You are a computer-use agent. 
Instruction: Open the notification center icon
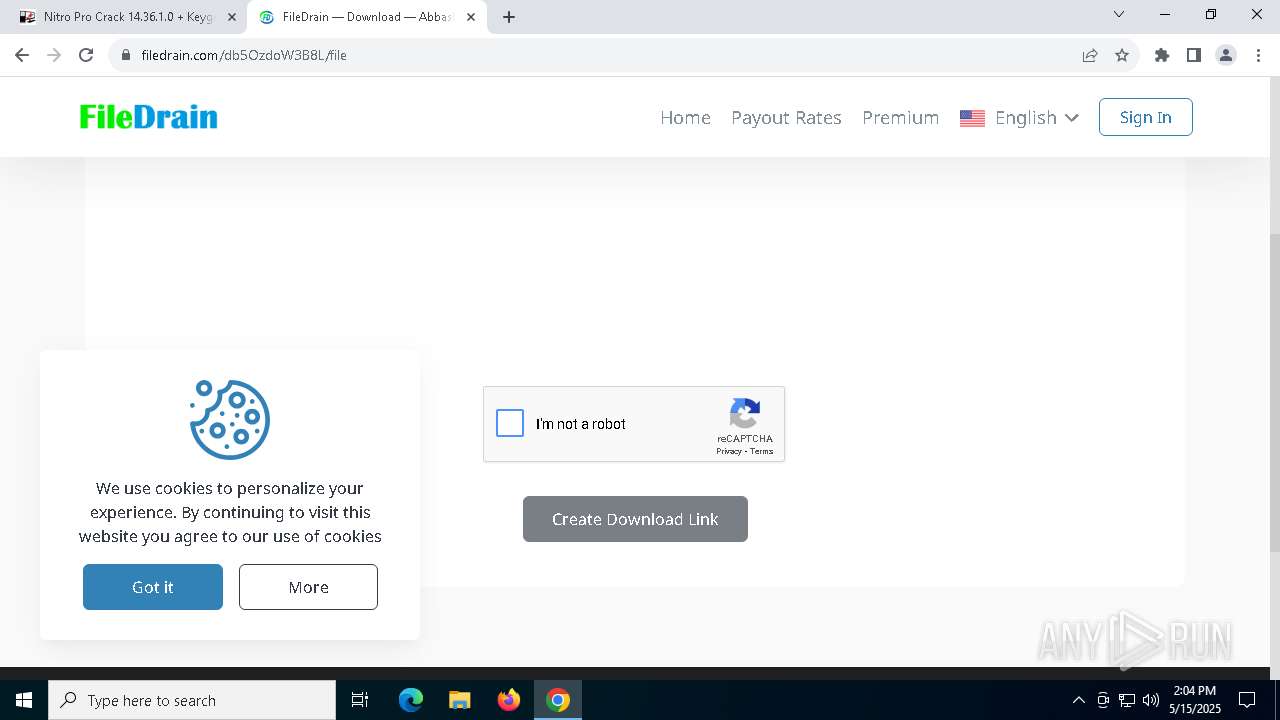click(x=1247, y=700)
